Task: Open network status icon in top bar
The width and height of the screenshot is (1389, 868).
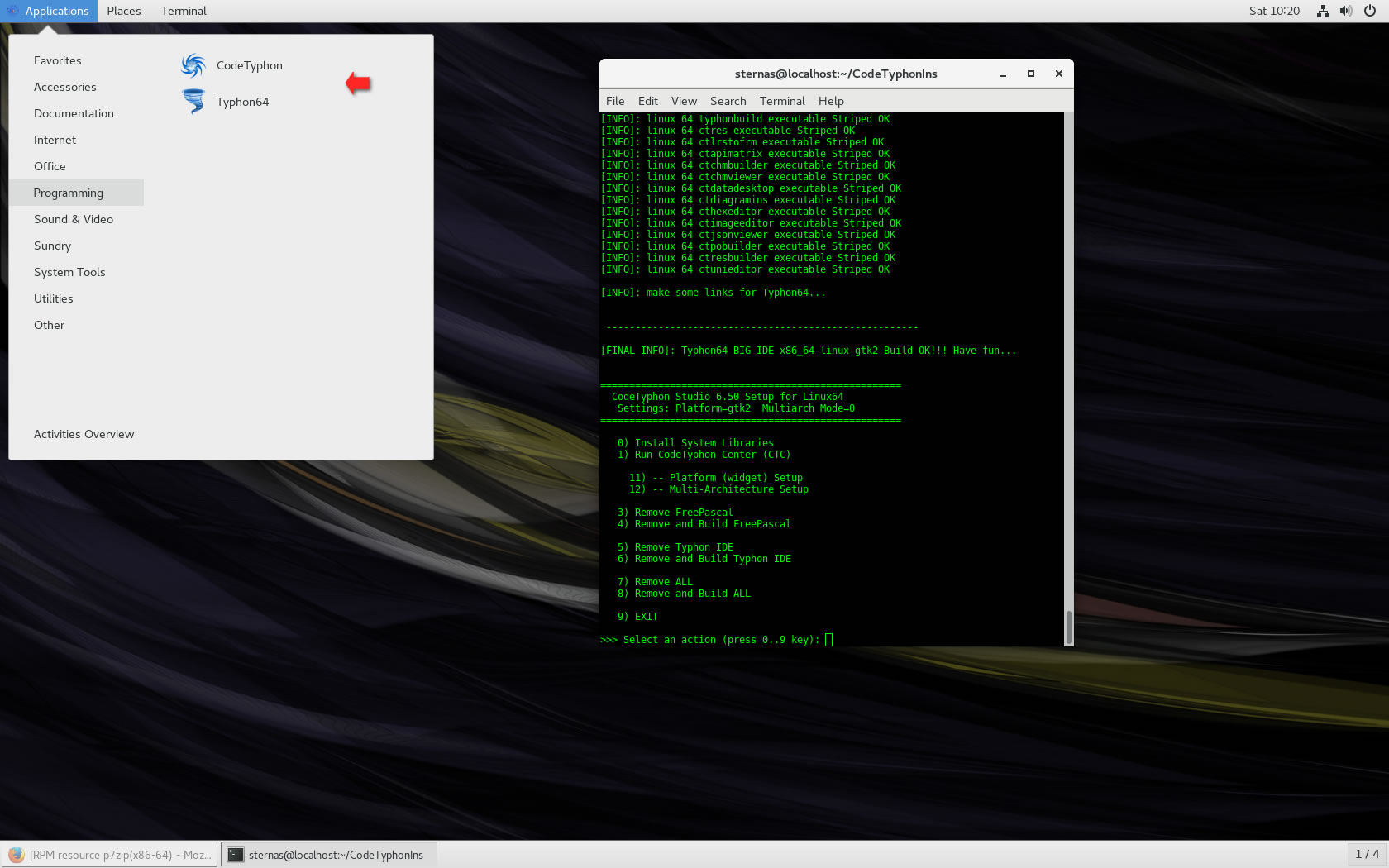Action: (1323, 11)
